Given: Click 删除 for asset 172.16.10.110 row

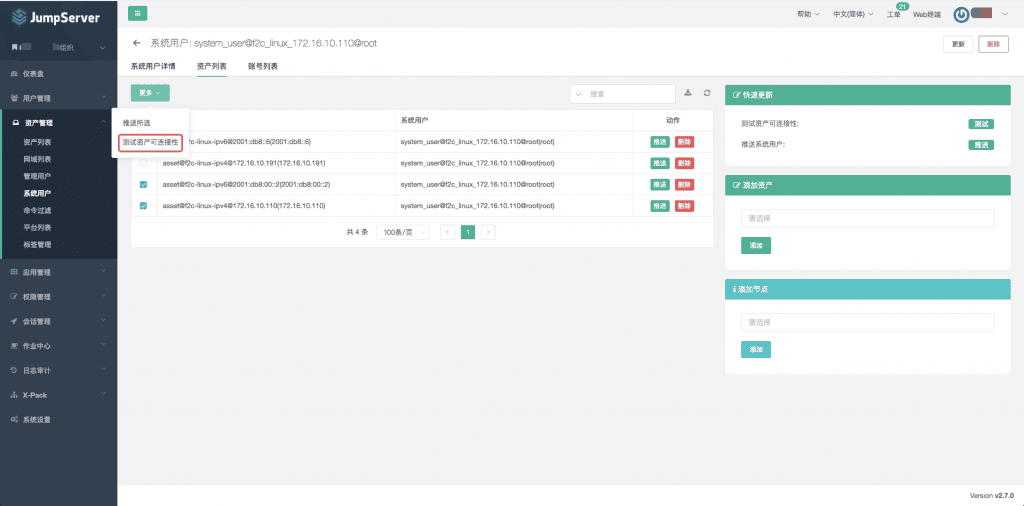Looking at the screenshot, I should pos(684,206).
